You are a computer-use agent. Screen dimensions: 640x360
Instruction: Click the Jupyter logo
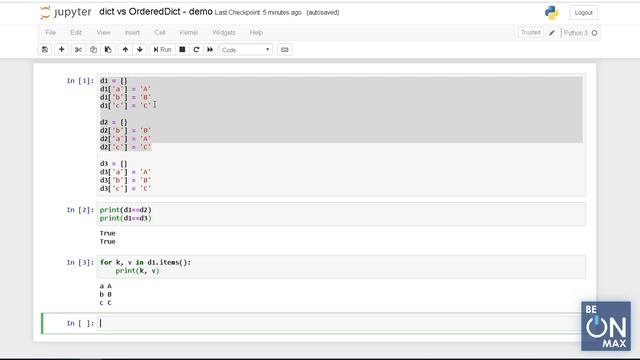(x=66, y=12)
